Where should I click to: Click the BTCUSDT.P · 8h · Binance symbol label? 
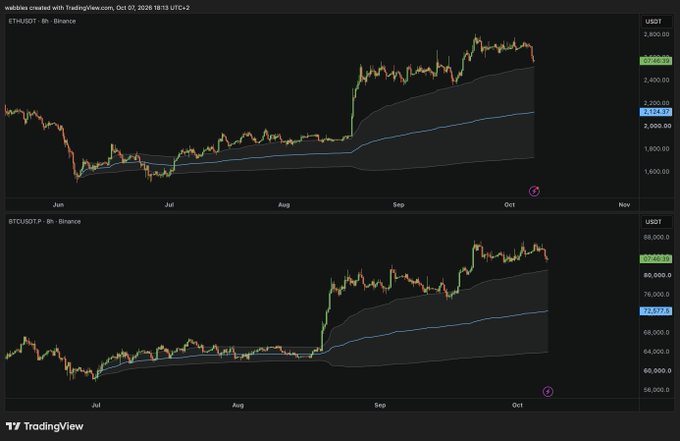(x=45, y=221)
